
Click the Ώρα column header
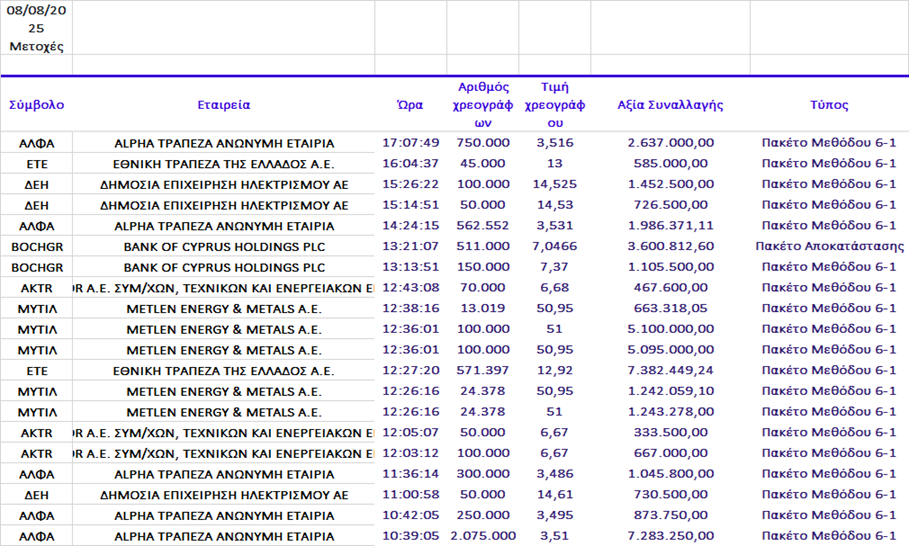click(410, 104)
